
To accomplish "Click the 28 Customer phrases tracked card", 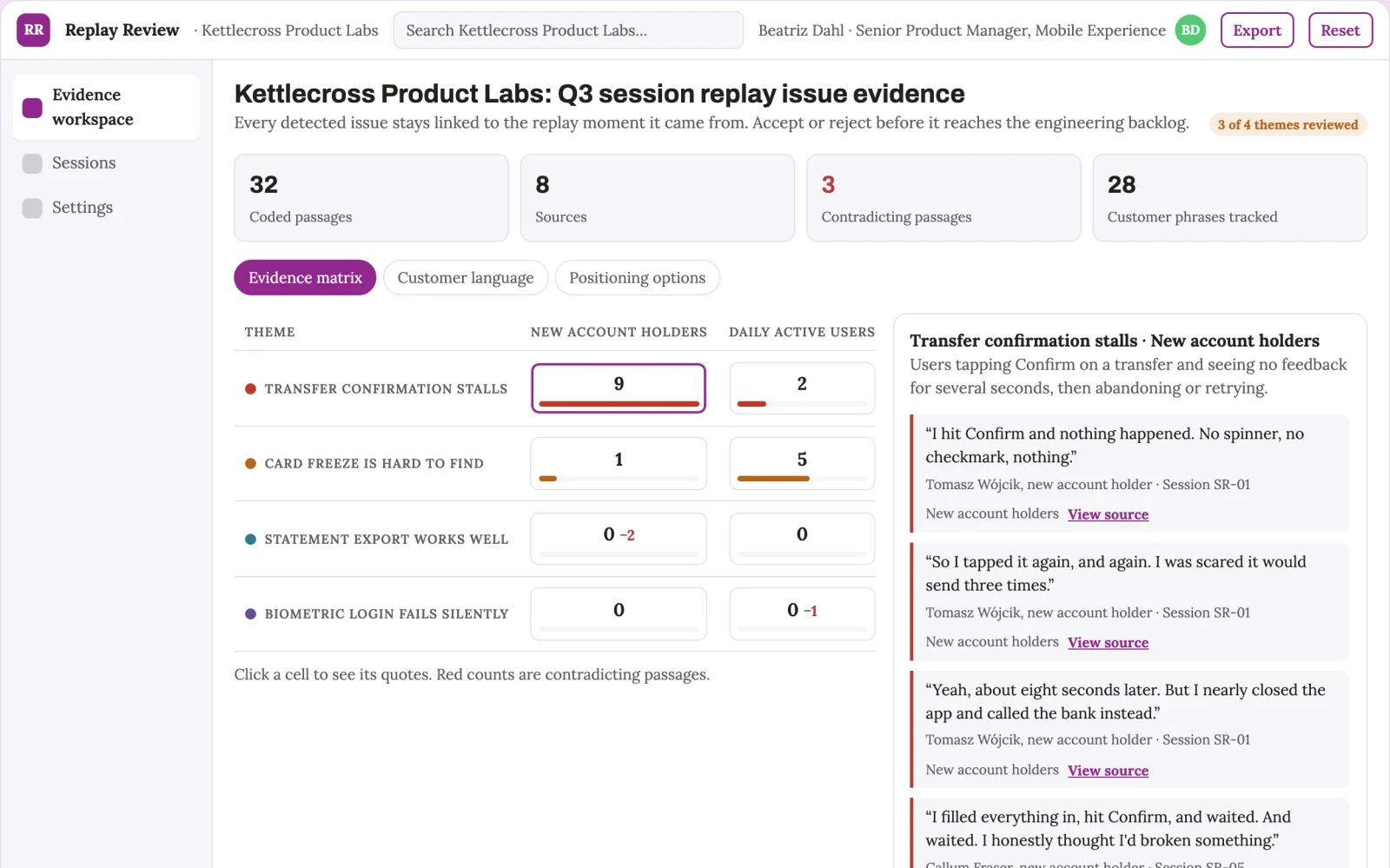I will click(1229, 198).
